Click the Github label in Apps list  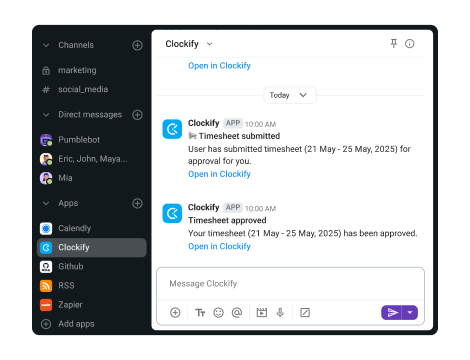71,267
